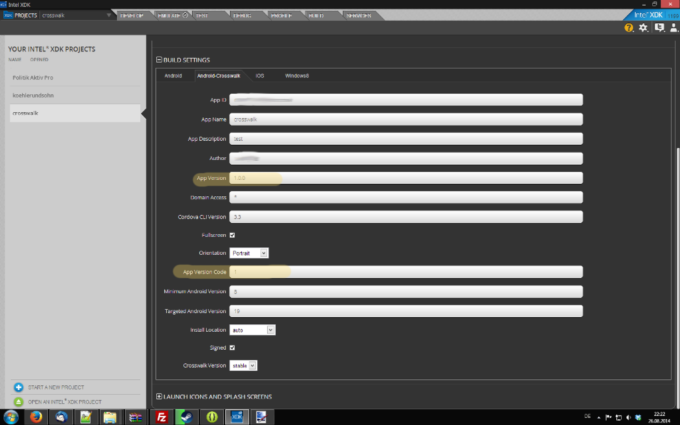Launch Firefox from the taskbar

[36, 417]
